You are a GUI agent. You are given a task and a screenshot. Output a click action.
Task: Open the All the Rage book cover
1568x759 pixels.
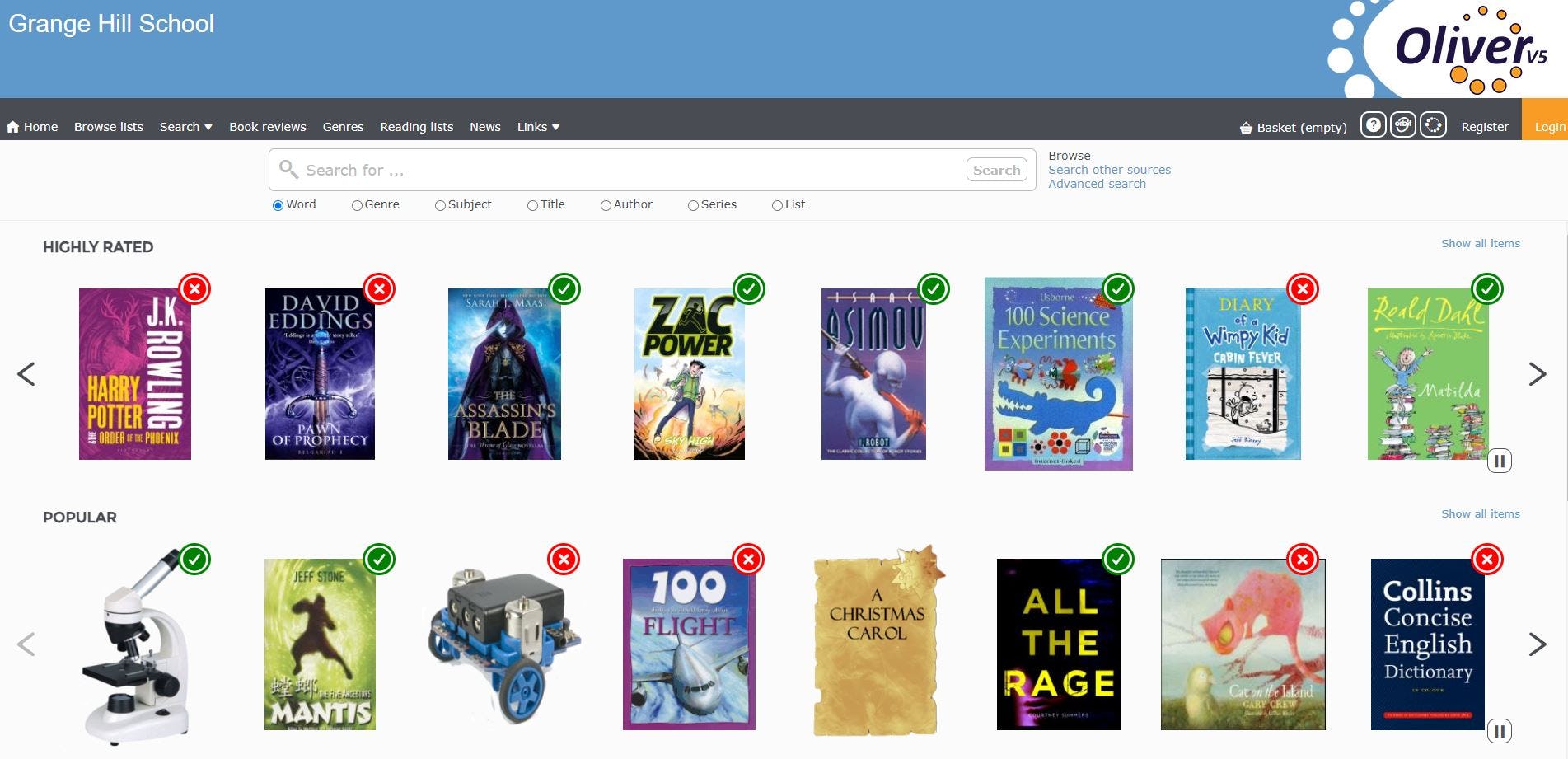(1059, 644)
